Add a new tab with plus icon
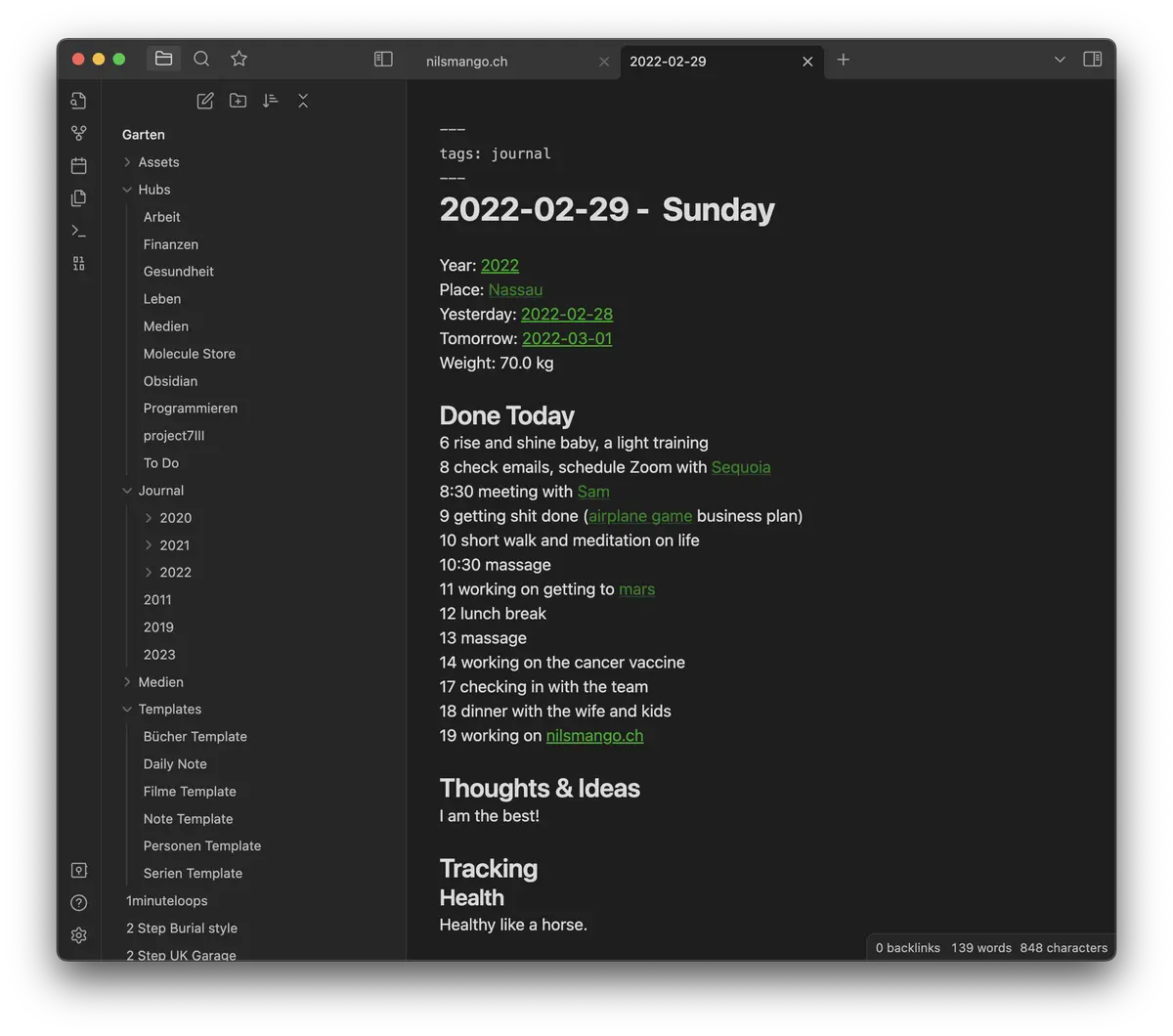Viewport: 1173px width, 1036px height. tap(844, 60)
